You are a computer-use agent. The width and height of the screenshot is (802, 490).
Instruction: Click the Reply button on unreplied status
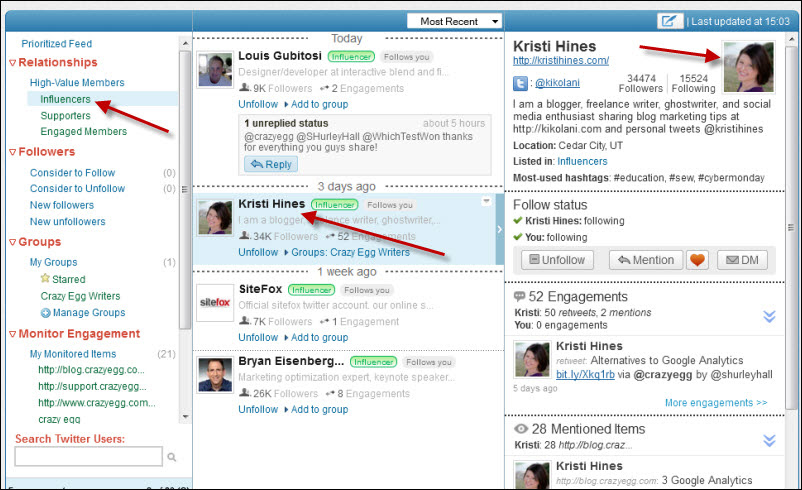pyautogui.click(x=271, y=164)
